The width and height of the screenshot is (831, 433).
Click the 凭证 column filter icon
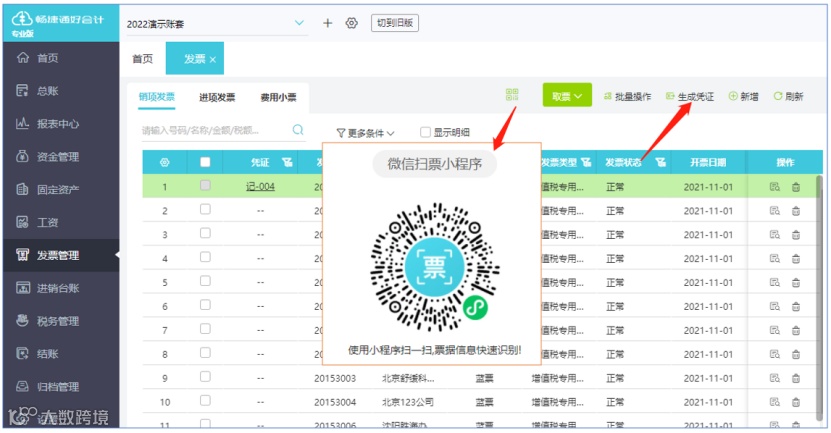coord(287,162)
